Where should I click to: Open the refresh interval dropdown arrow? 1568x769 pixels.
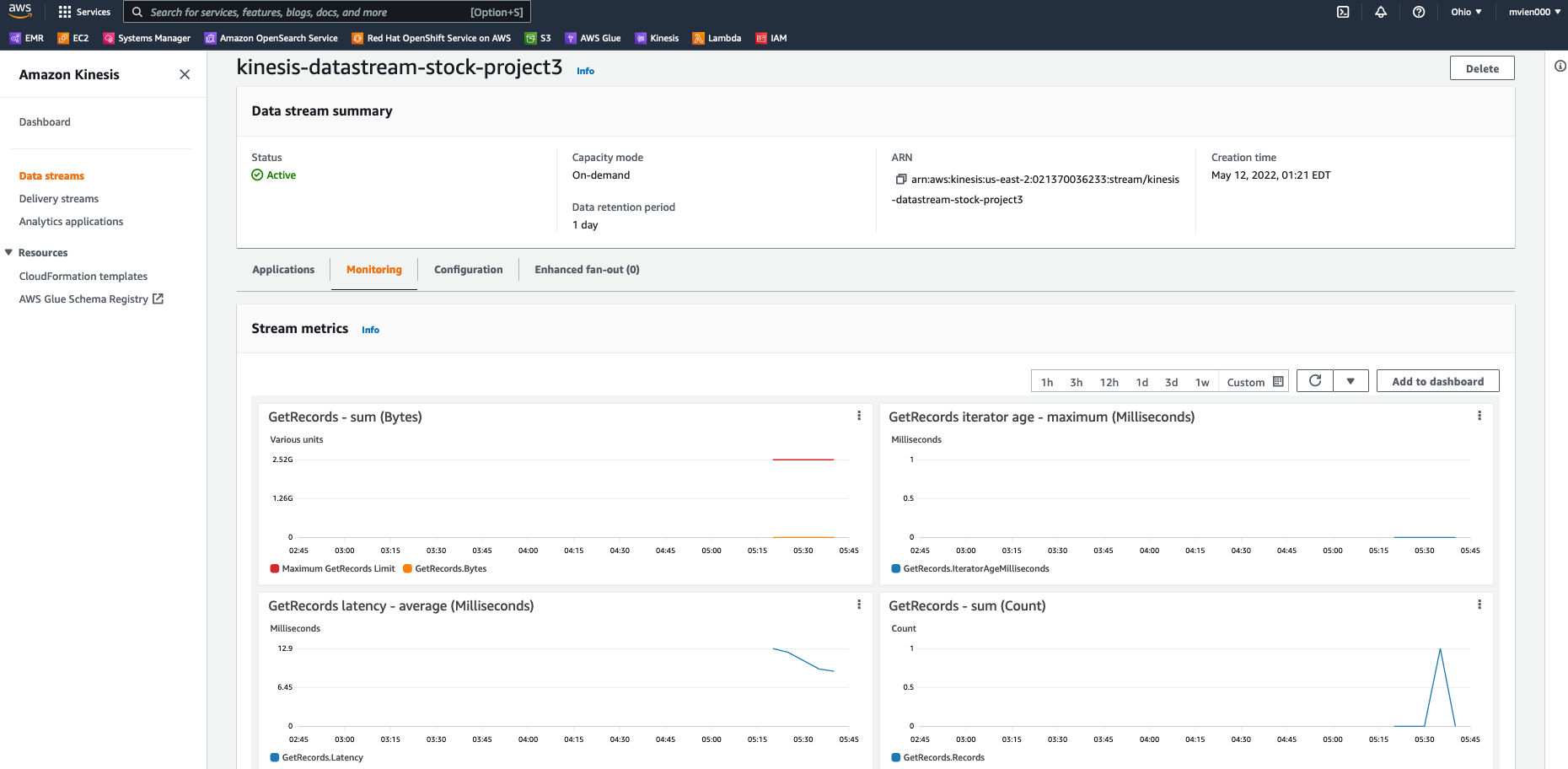1351,381
